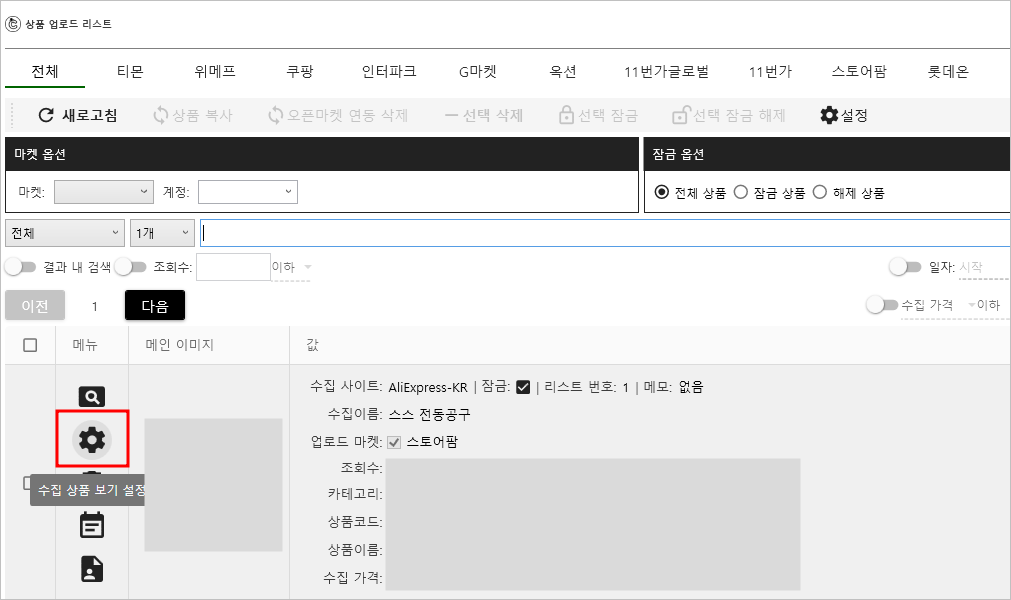Screen dimensions: 1011x600
Task: Switch to the 티몬 tab
Action: coord(130,71)
